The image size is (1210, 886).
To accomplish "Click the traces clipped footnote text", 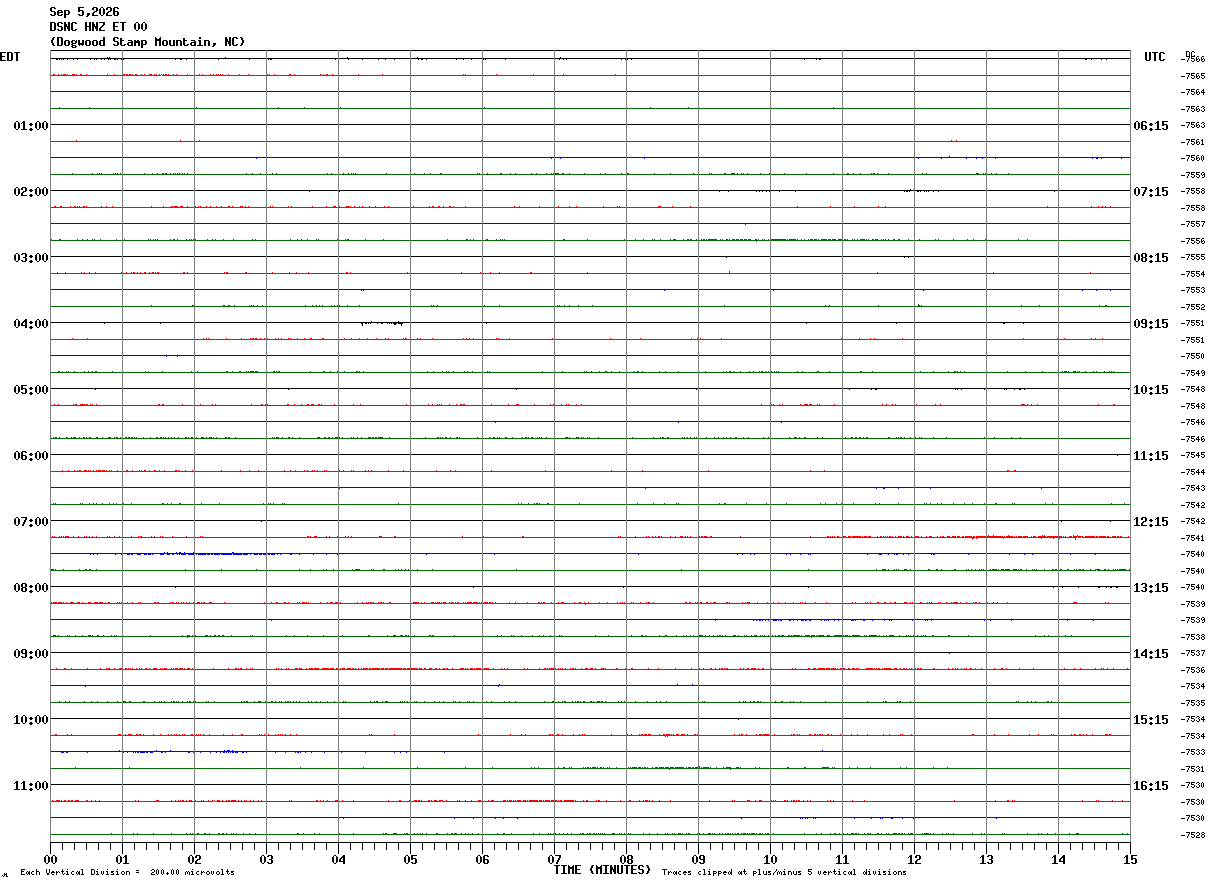I will (784, 873).
